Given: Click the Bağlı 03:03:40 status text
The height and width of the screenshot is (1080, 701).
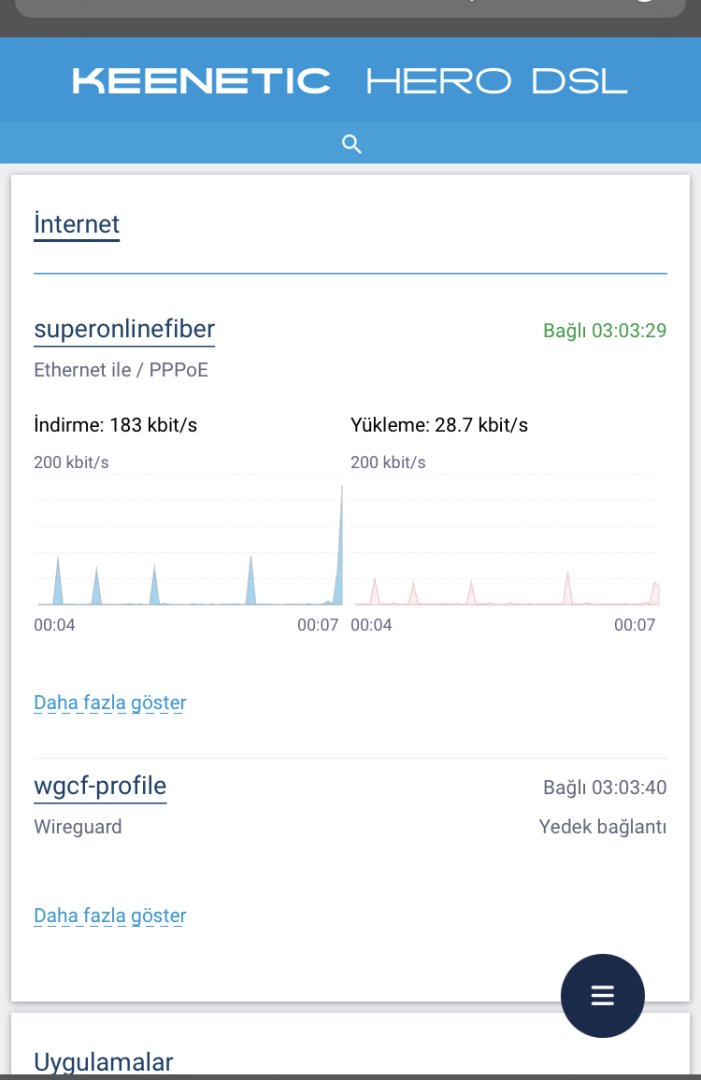Looking at the screenshot, I should coord(604,788).
